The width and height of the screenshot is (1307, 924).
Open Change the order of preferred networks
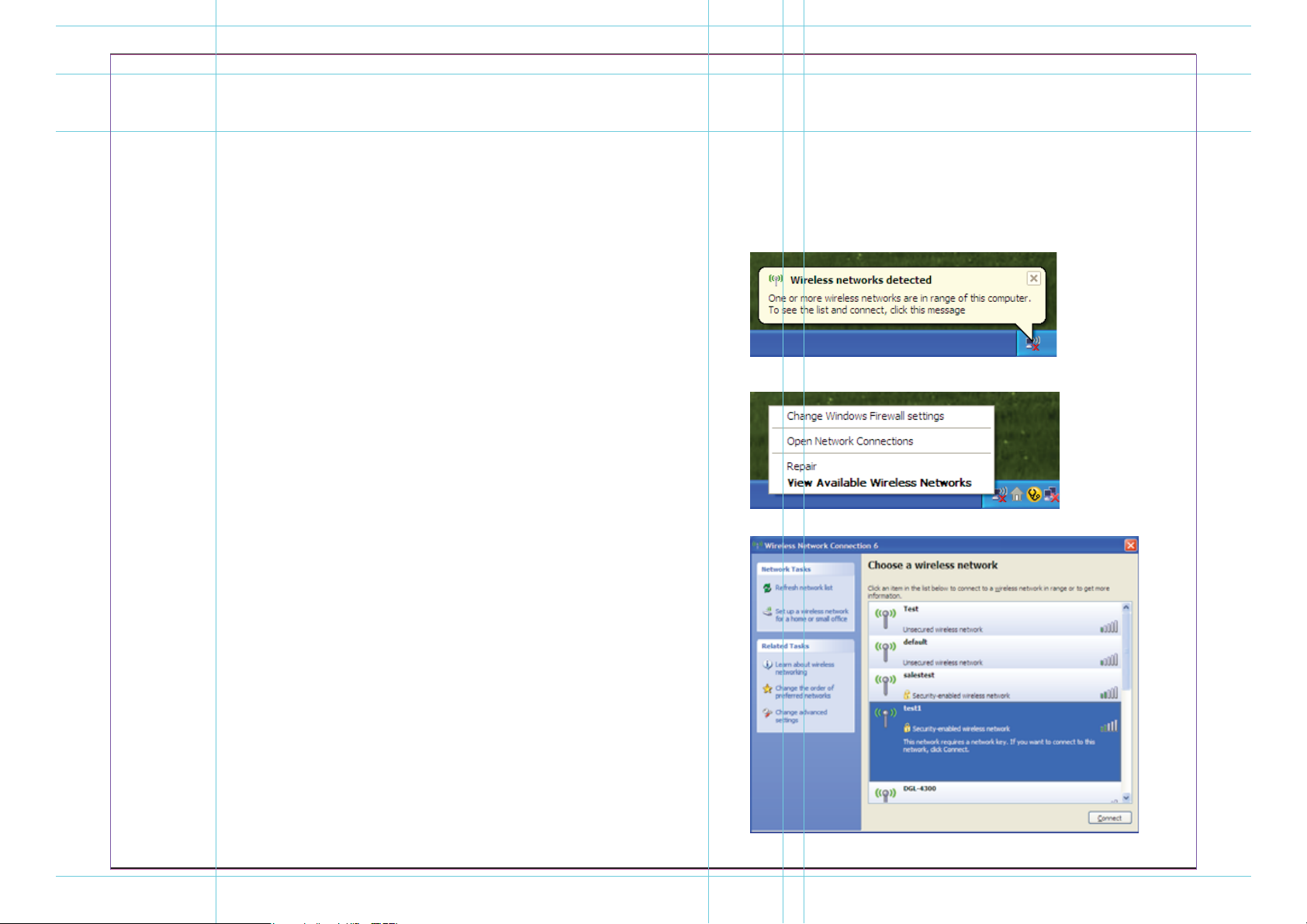pyautogui.click(x=804, y=692)
